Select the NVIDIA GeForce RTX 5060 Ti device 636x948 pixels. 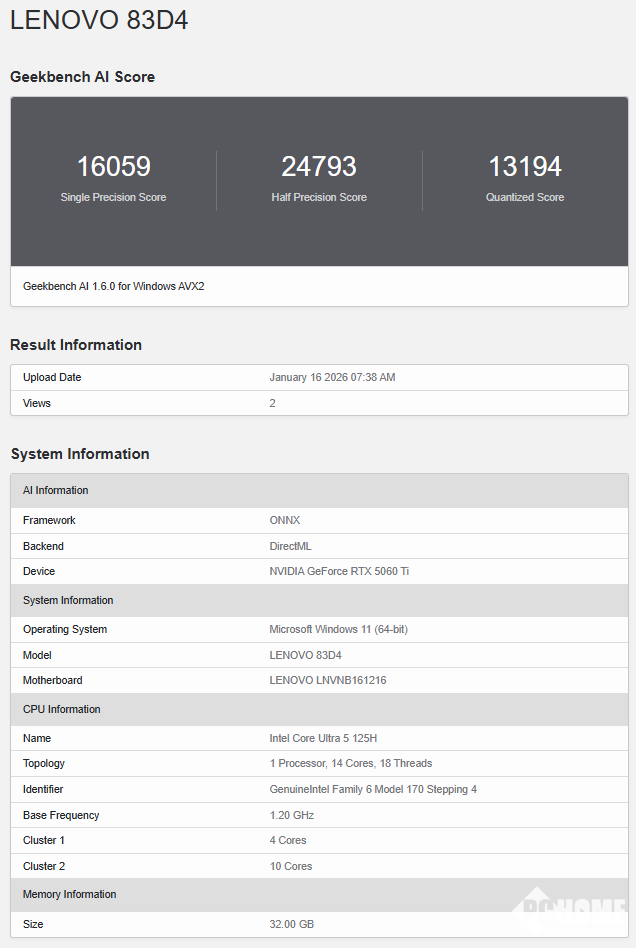pos(339,571)
